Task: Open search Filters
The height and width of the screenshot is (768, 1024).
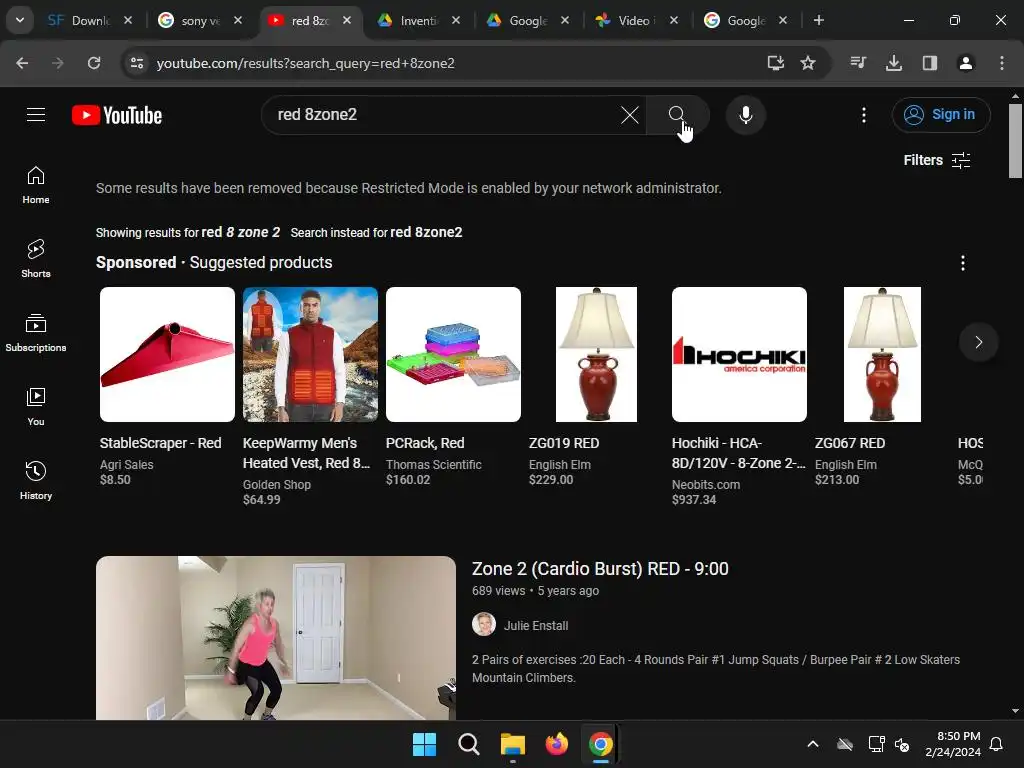Action: point(937,160)
